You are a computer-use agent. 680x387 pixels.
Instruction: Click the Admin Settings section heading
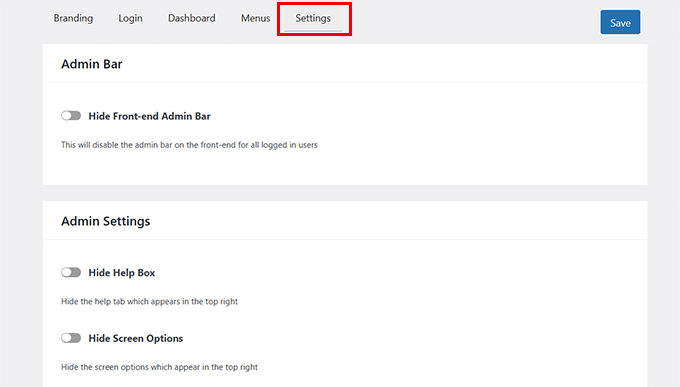(105, 221)
